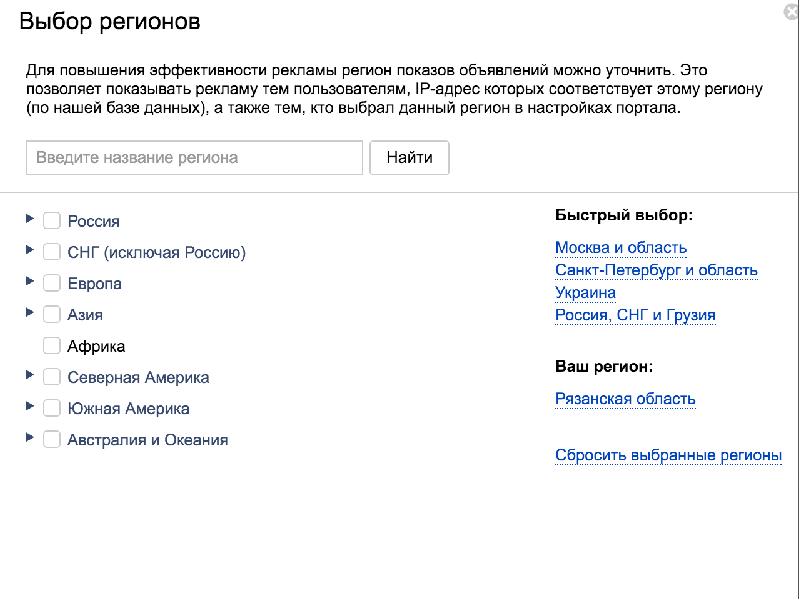Expand the Россия region tree
The height and width of the screenshot is (600, 800).
[31, 219]
